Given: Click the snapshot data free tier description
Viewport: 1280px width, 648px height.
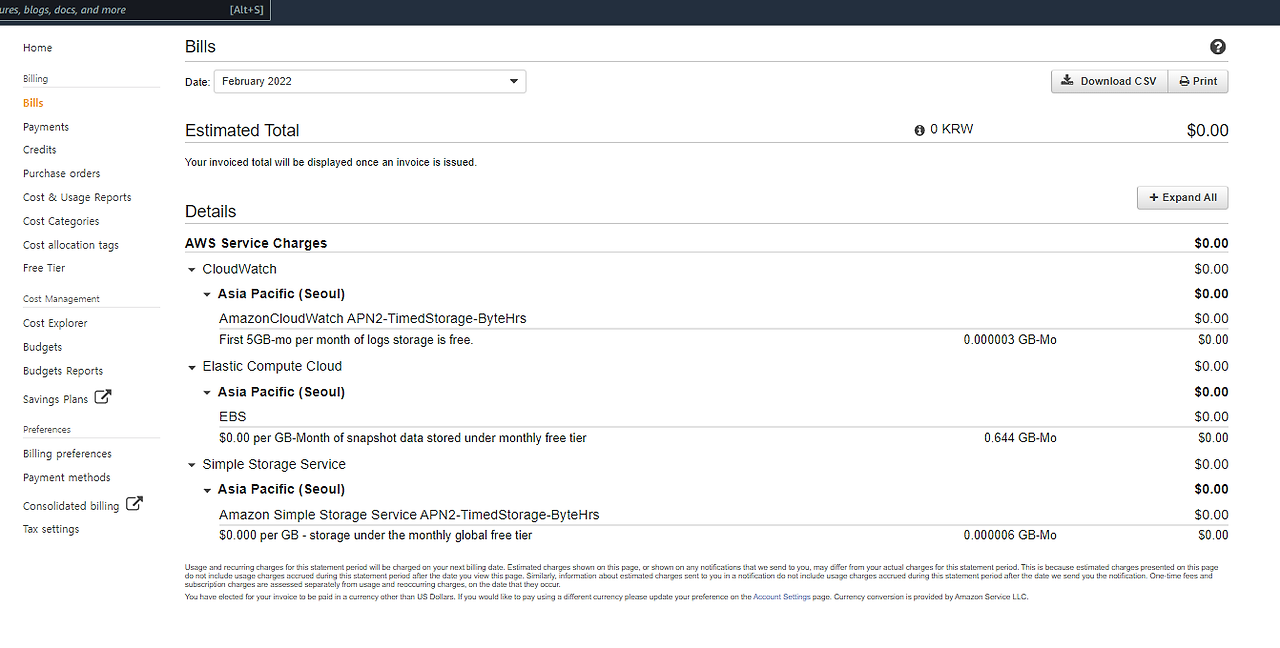Looking at the screenshot, I should click(403, 438).
